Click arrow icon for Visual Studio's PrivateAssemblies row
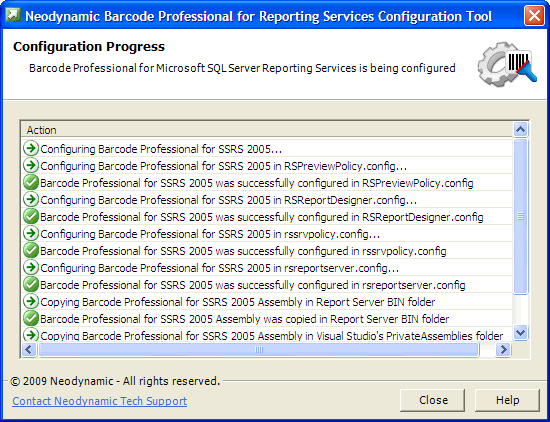 (31, 335)
